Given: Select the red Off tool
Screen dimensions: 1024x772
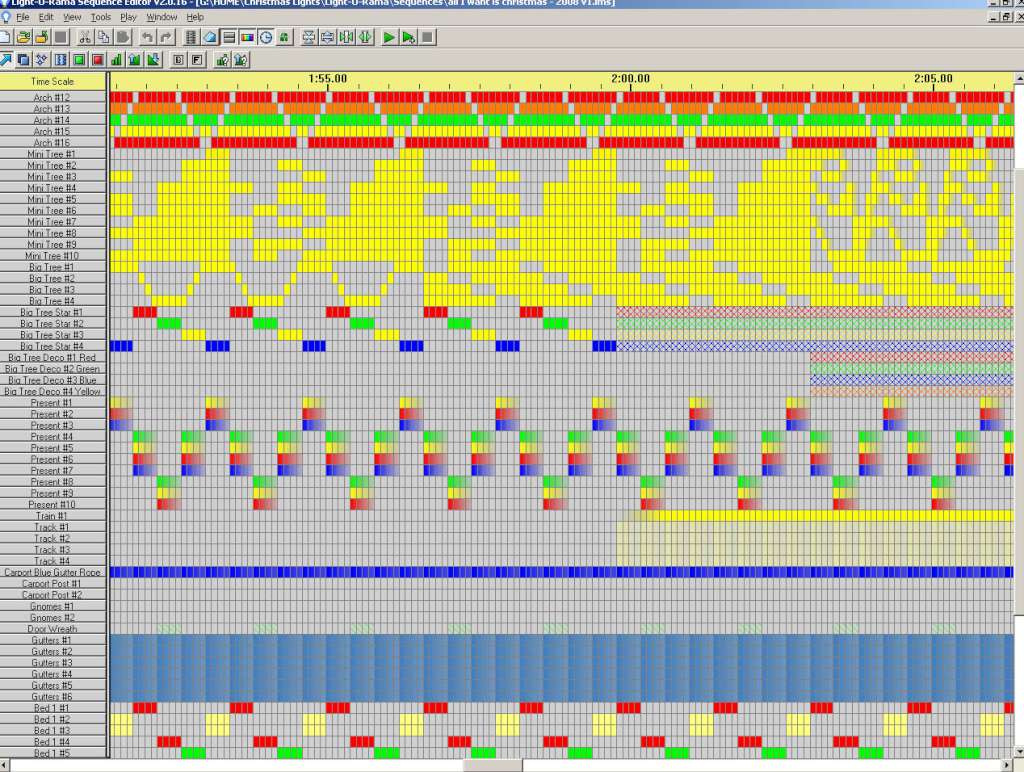Looking at the screenshot, I should point(98,60).
